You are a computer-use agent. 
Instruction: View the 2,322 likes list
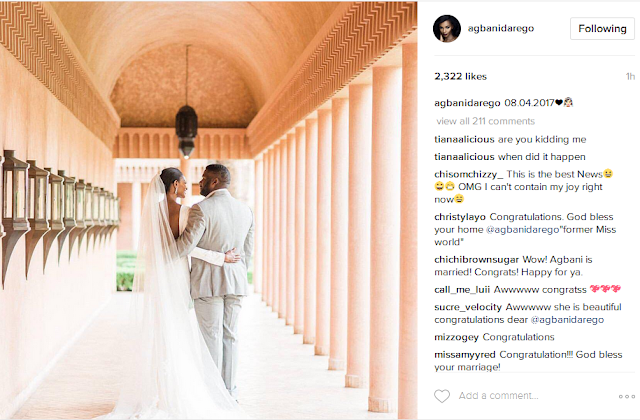(460, 76)
